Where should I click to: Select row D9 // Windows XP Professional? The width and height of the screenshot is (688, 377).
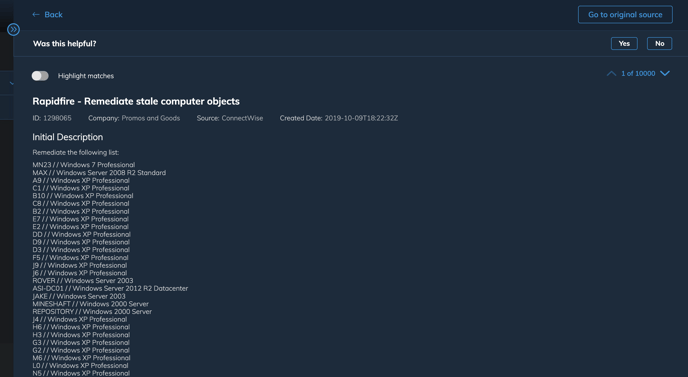pos(81,242)
